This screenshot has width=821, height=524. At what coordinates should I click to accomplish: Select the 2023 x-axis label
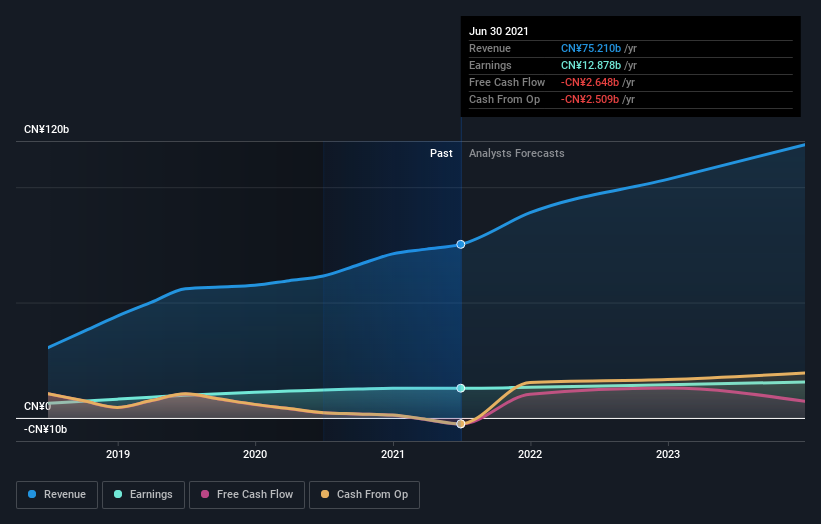[x=668, y=454]
